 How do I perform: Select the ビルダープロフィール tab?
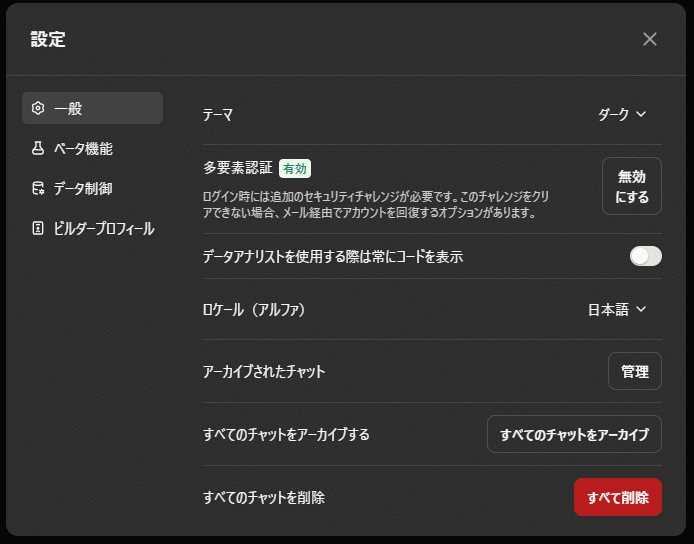(x=93, y=228)
